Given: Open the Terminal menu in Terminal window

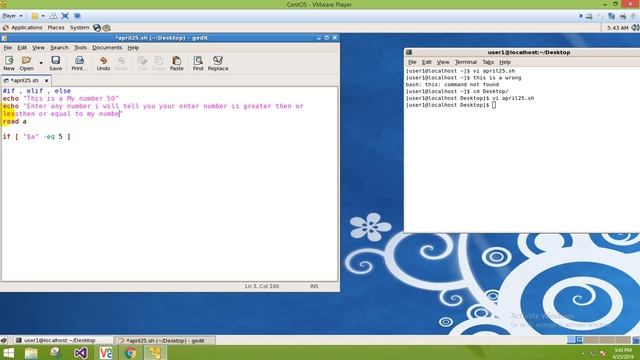Looking at the screenshot, I should point(466,62).
